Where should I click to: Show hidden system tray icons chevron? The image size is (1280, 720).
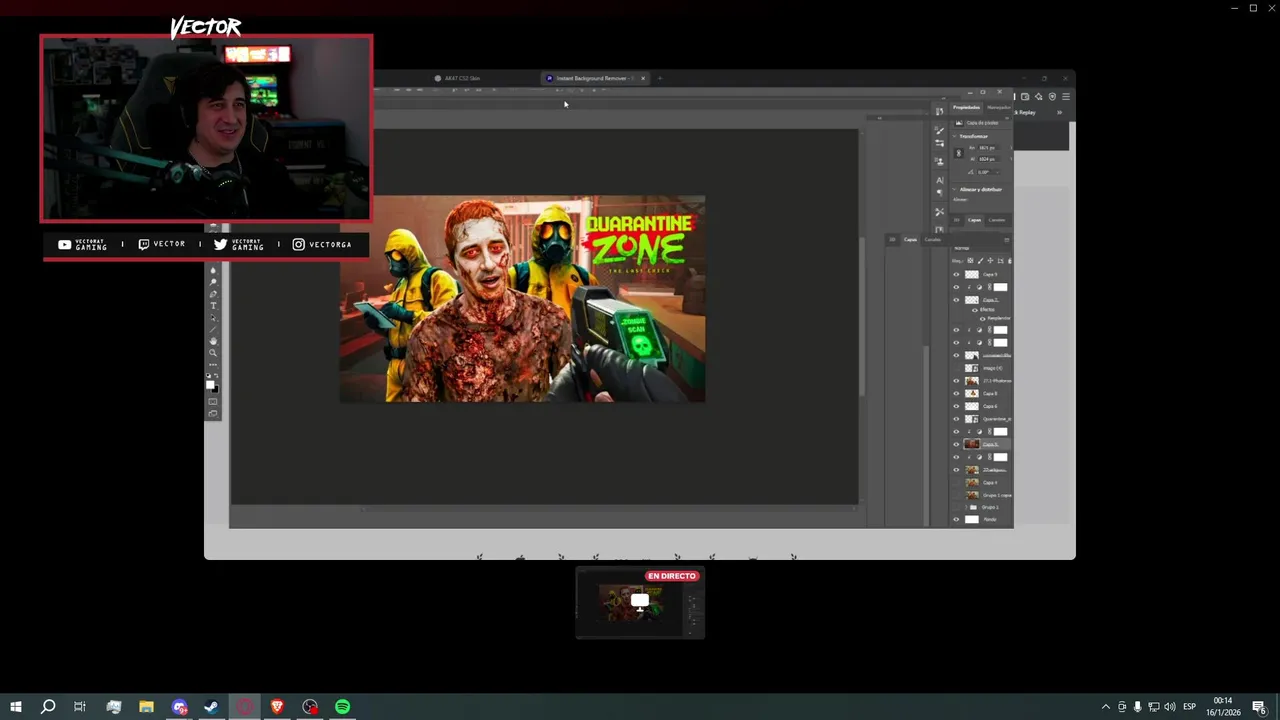coord(1105,707)
